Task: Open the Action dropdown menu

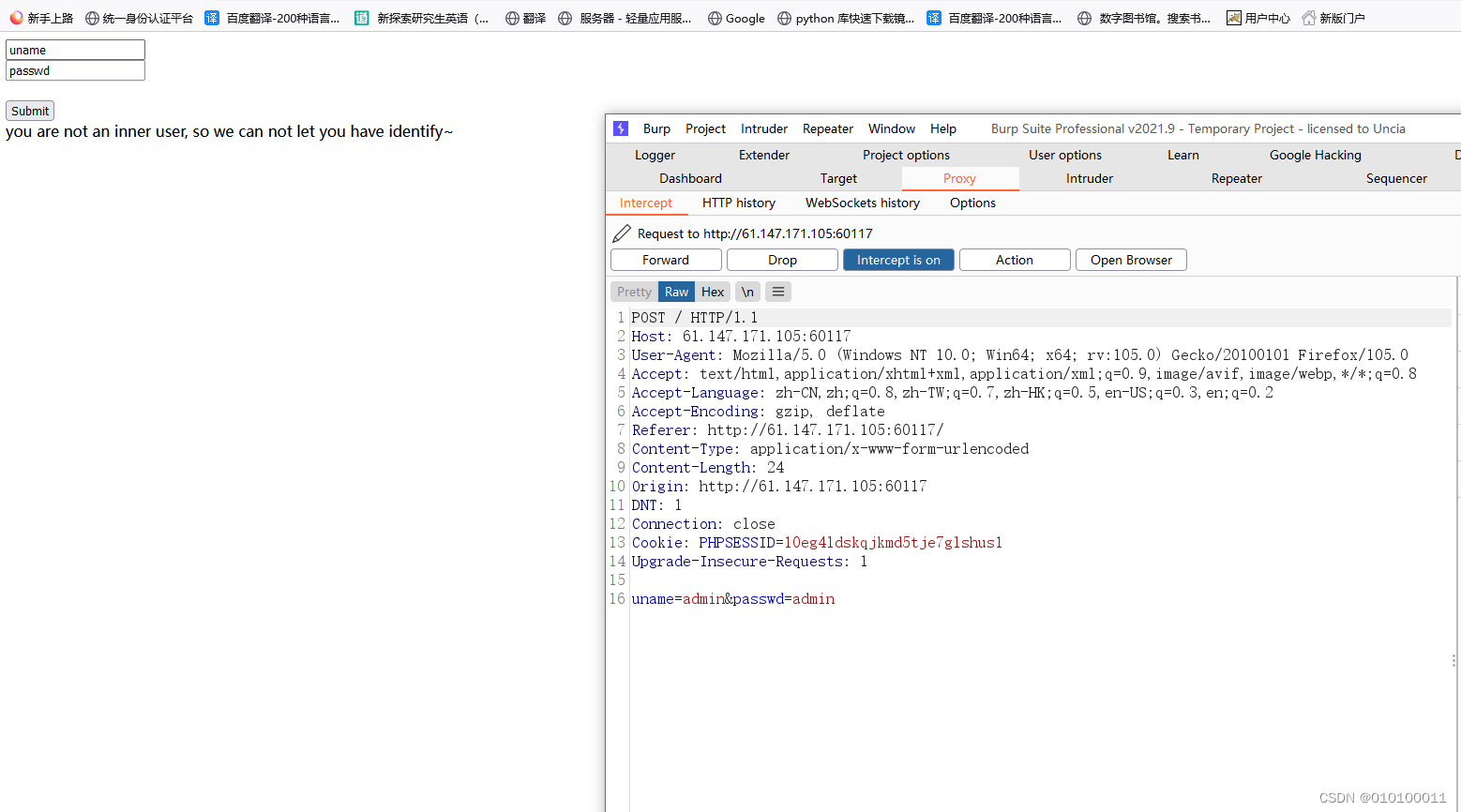Action: [x=1015, y=260]
